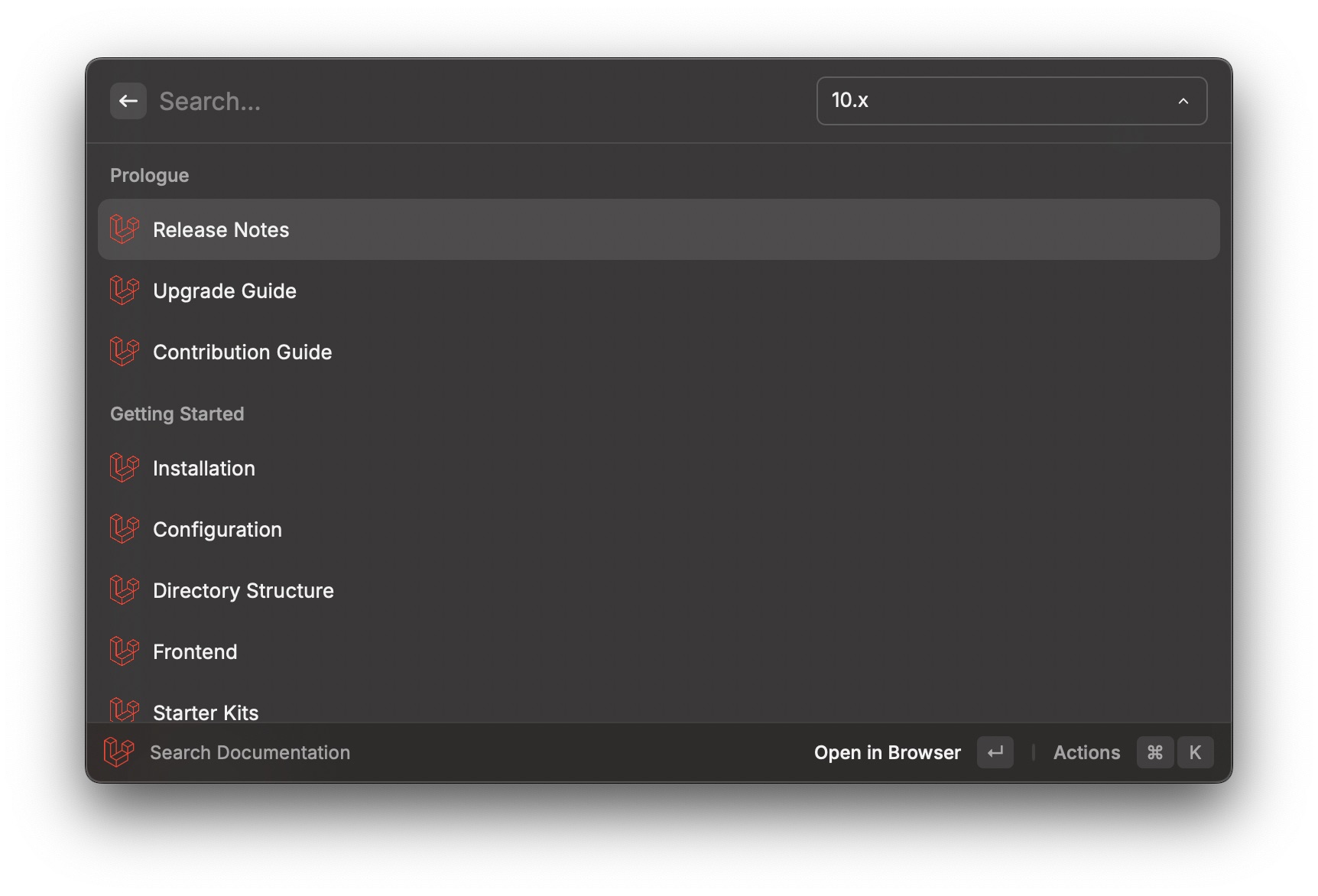1318x896 pixels.
Task: Click the Laravel logo in the footer bar
Action: (x=118, y=752)
